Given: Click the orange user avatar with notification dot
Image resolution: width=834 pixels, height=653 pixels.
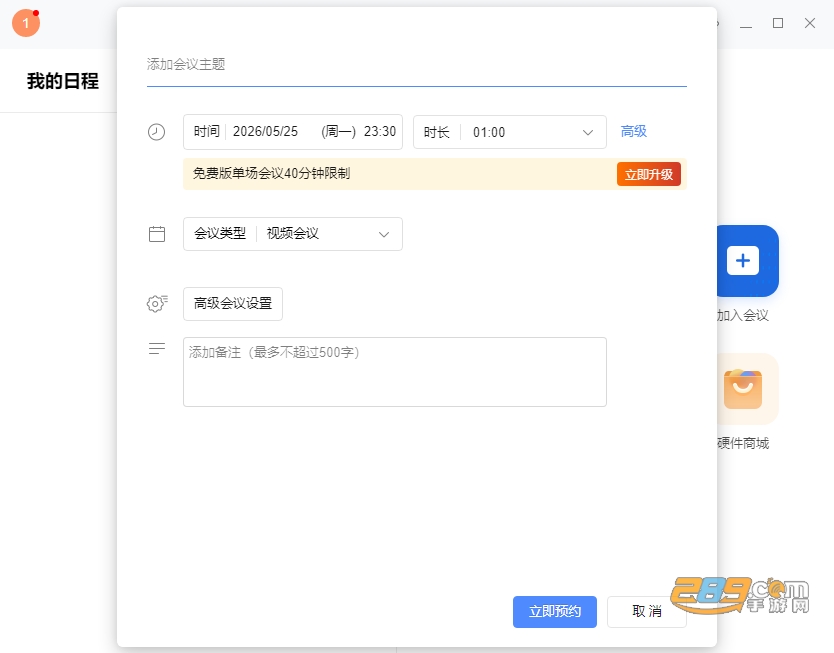Looking at the screenshot, I should 26,23.
